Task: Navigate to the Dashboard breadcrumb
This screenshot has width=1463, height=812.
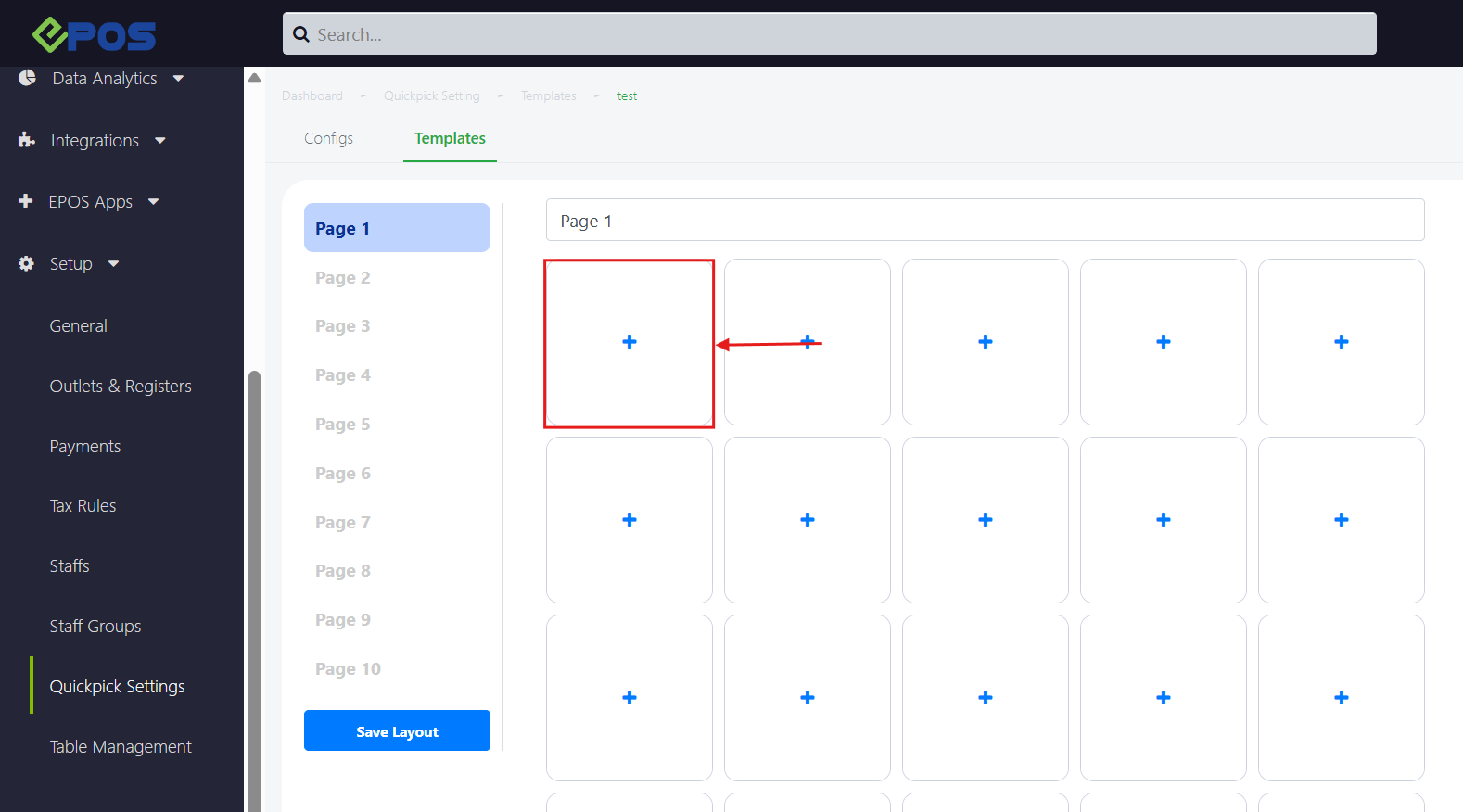Action: (312, 96)
